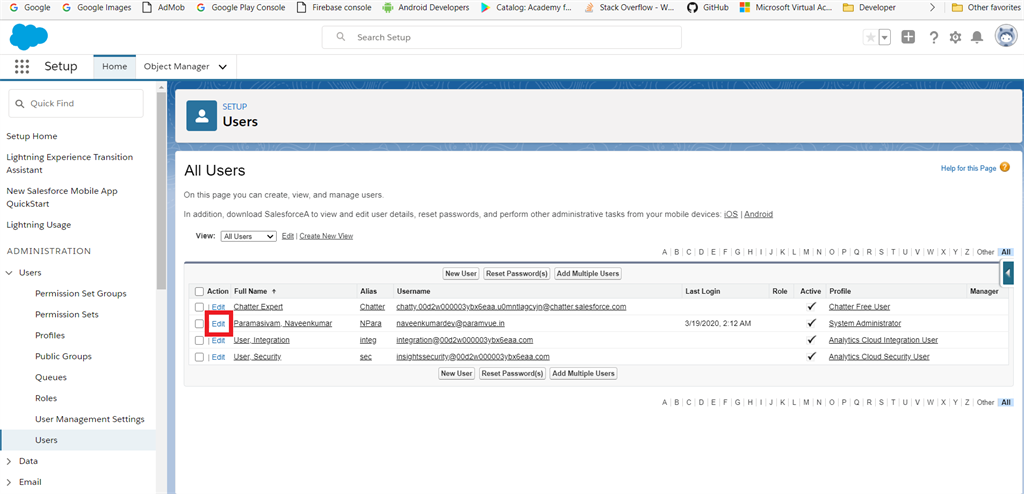Expand the Email tree section
Viewport: 1024px width, 494px height.
pyautogui.click(x=8, y=482)
